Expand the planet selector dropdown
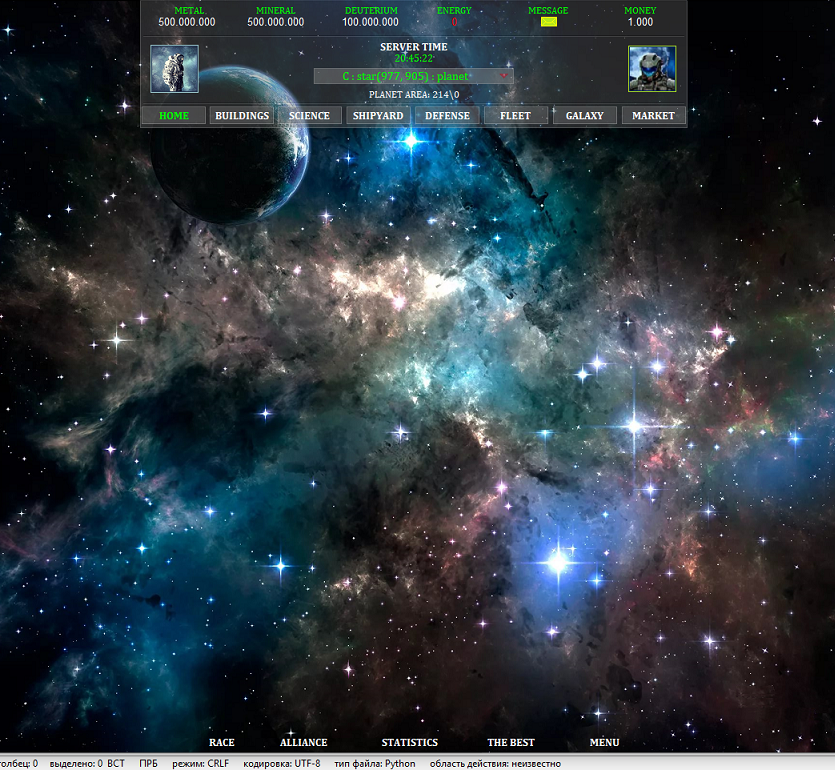 click(x=413, y=76)
